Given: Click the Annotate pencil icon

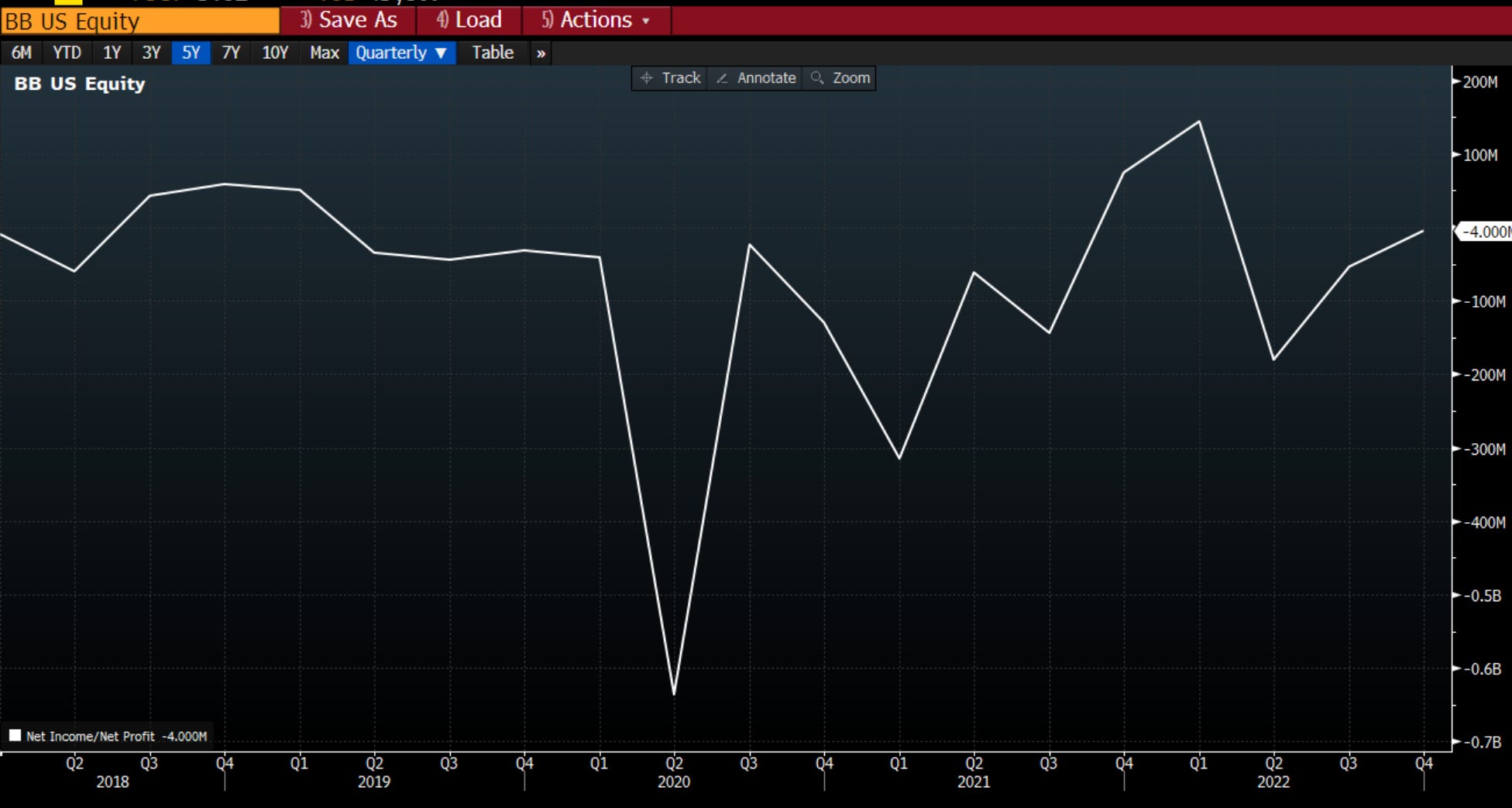Looking at the screenshot, I should (x=722, y=78).
